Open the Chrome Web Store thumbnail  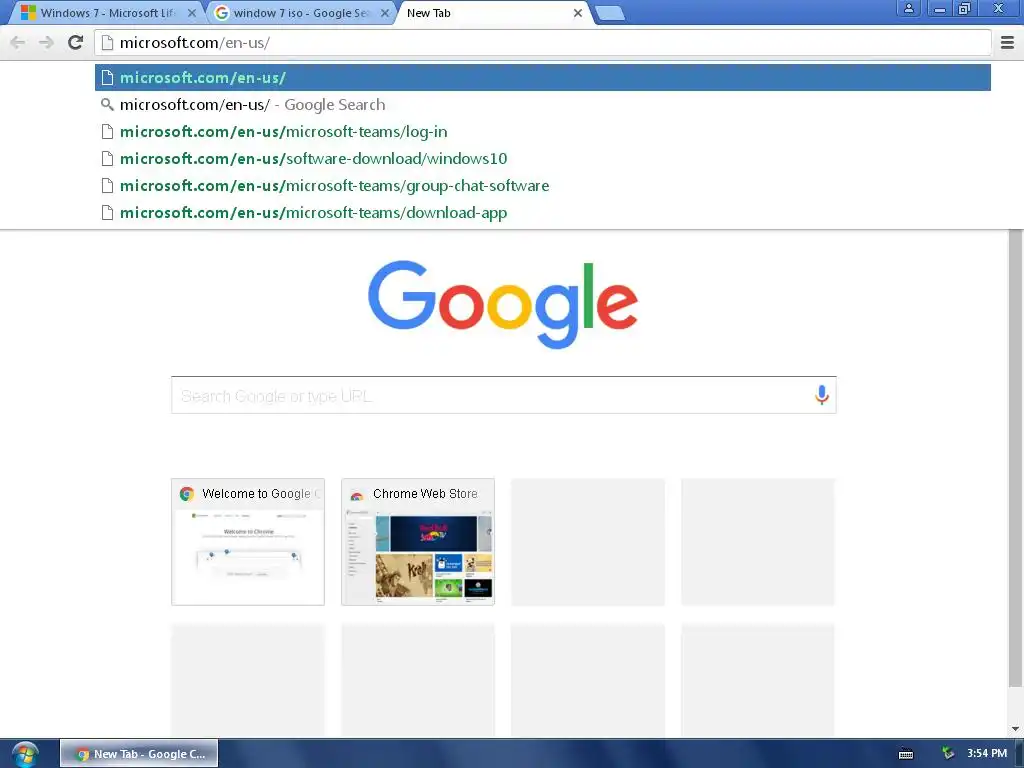click(x=418, y=542)
